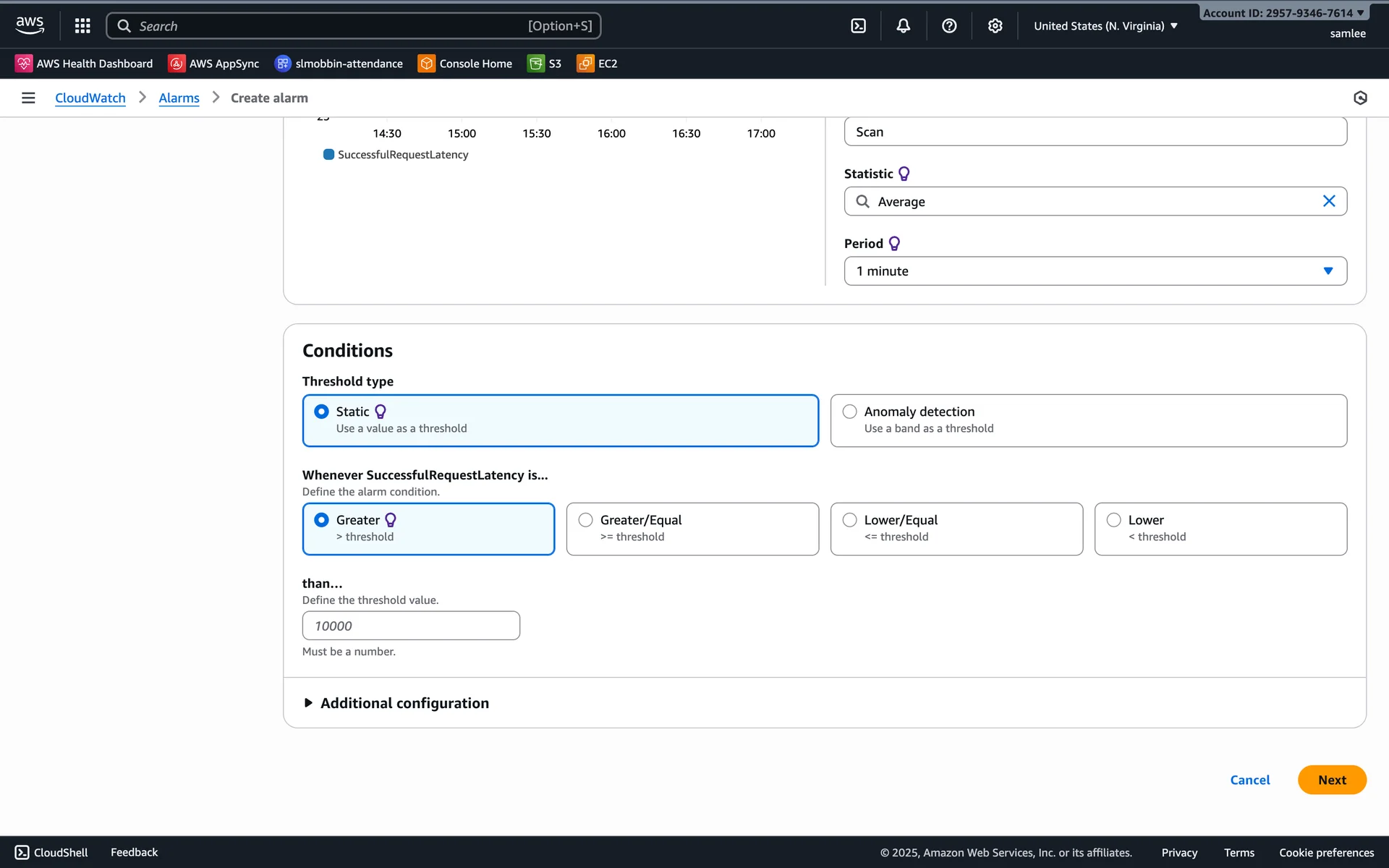Open the Period dropdown
1389x868 pixels.
[1095, 271]
